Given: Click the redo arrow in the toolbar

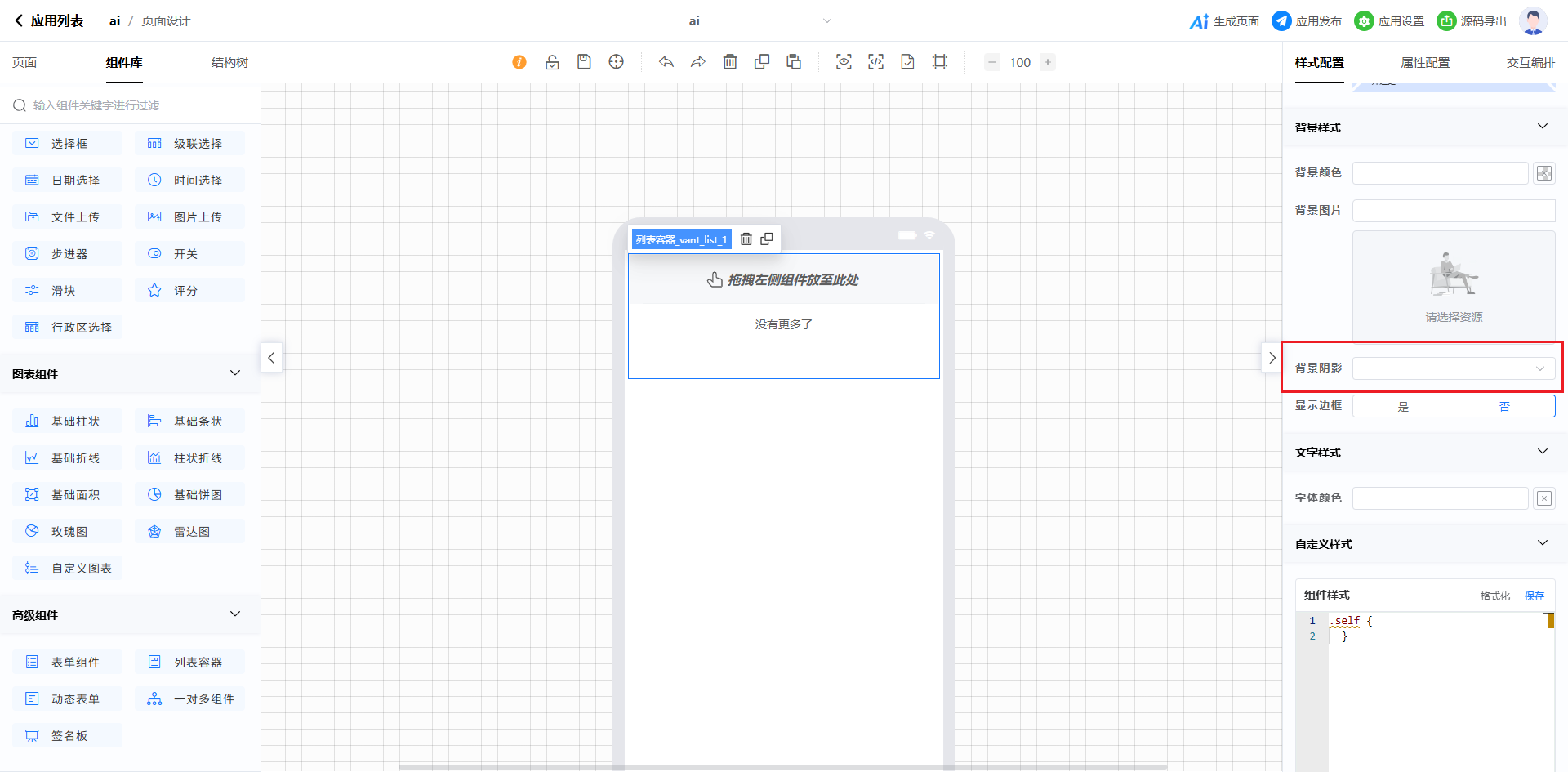Looking at the screenshot, I should tap(698, 62).
